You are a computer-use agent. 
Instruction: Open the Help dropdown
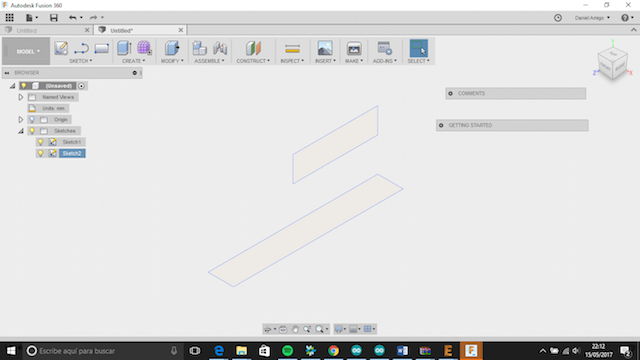[627, 18]
